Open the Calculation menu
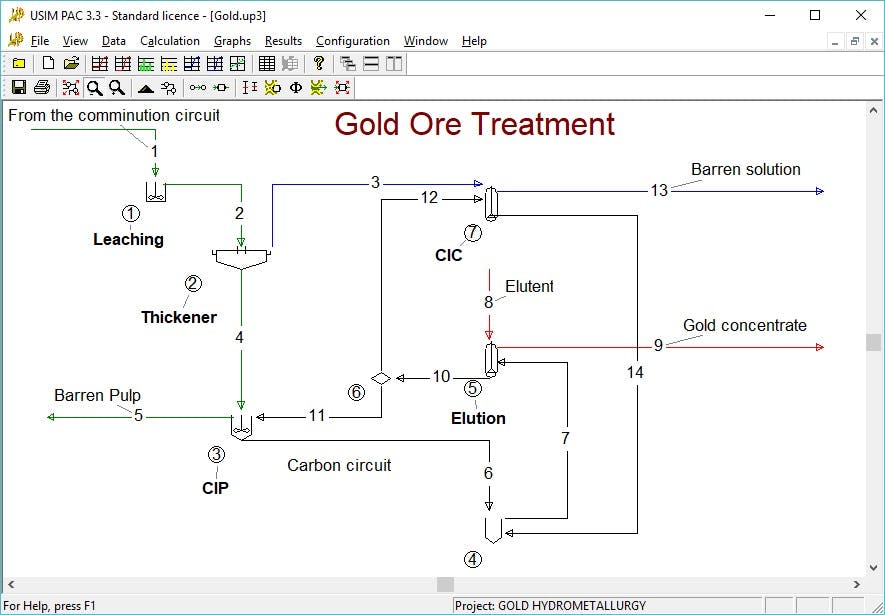Viewport: 885px width, 615px height. tap(170, 41)
